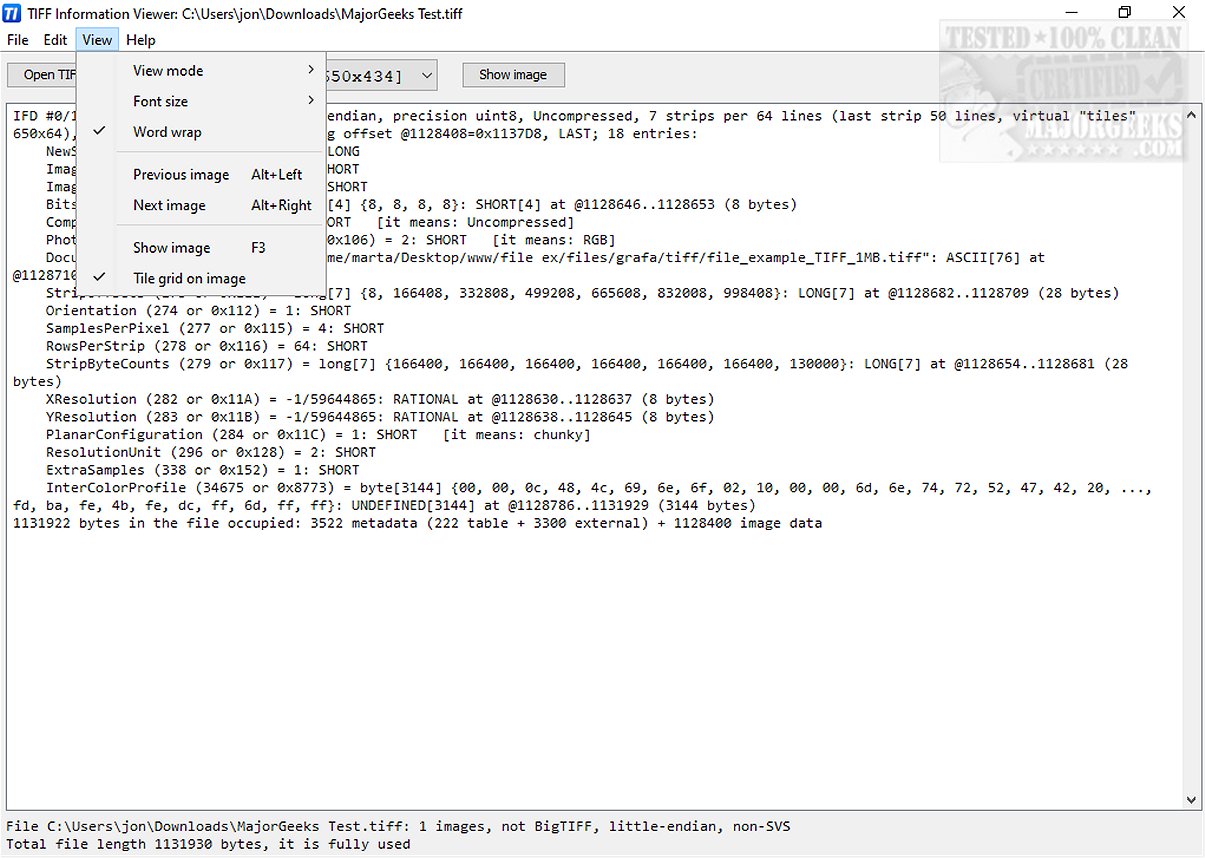
Task: Open the Edit menu
Action: 55,40
